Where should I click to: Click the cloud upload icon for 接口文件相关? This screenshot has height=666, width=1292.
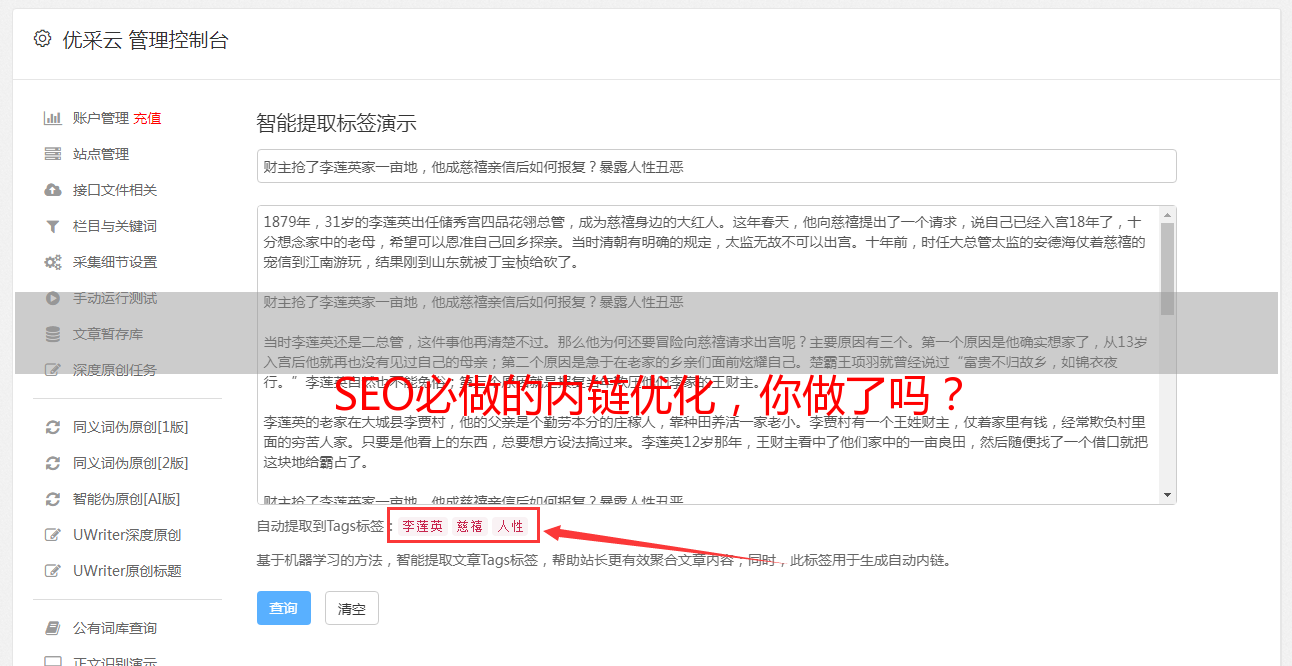click(53, 190)
